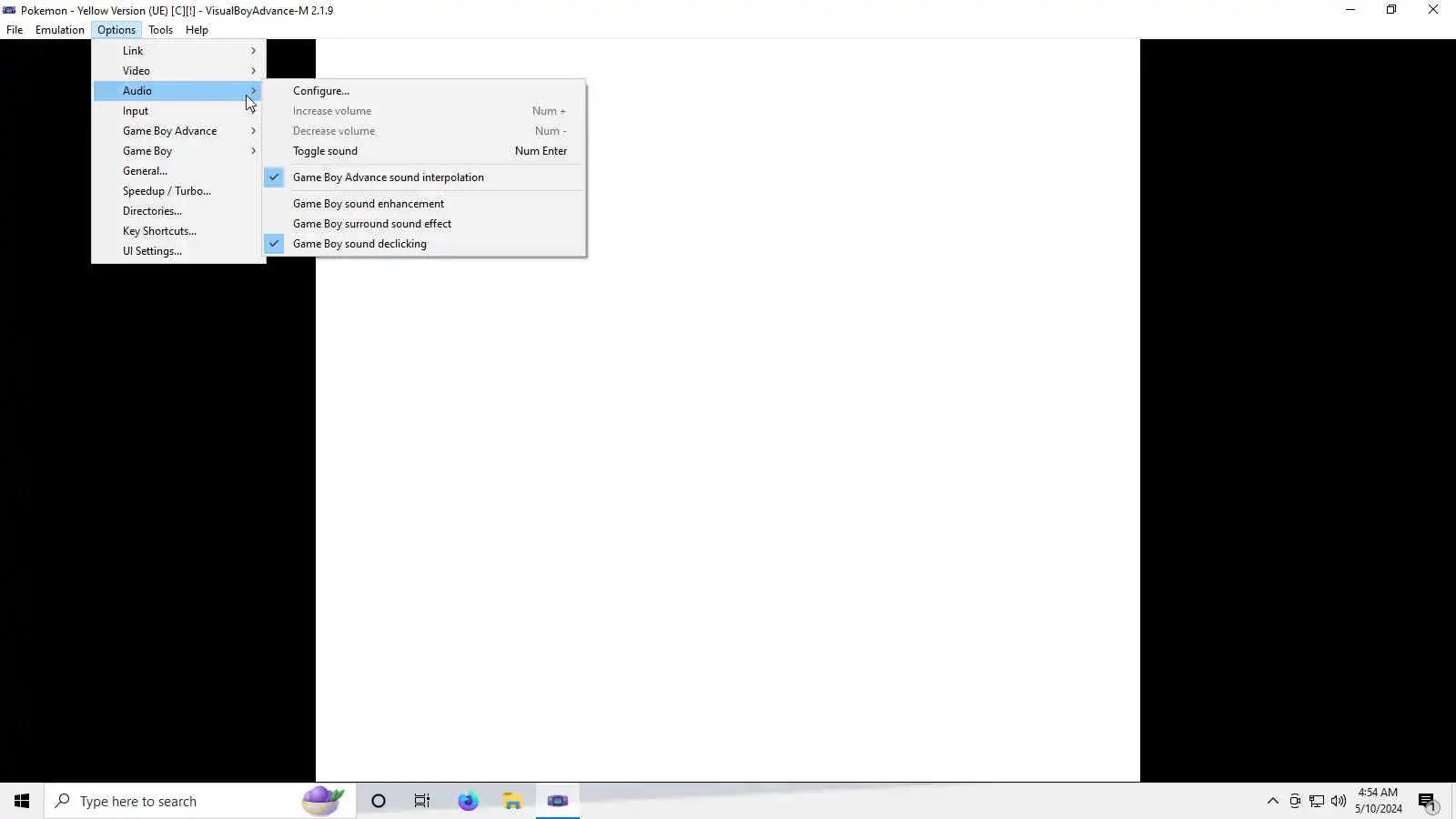Click Toggle sound menu entry

click(x=424, y=151)
